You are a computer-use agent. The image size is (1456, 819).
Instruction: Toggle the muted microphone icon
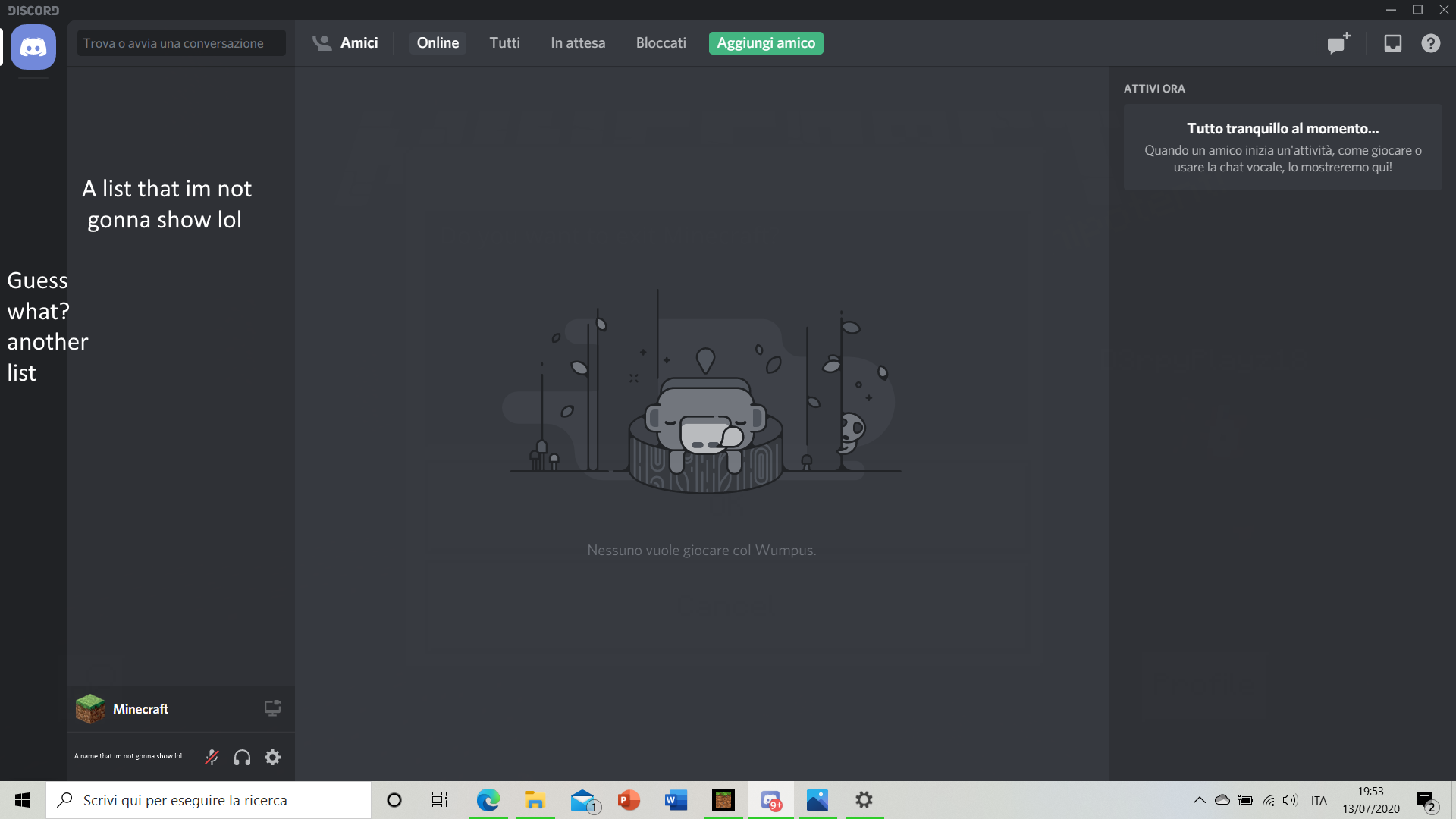(212, 757)
